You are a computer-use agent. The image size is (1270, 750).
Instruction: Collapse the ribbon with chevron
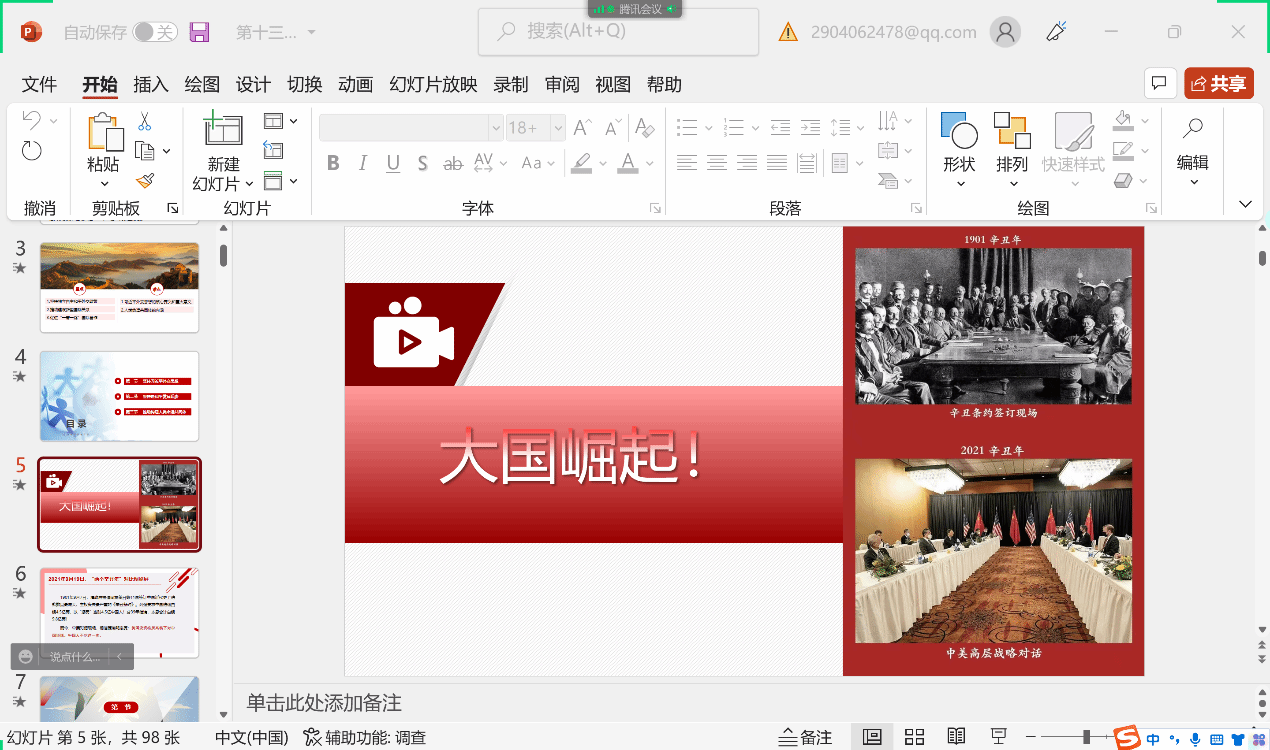(1245, 204)
